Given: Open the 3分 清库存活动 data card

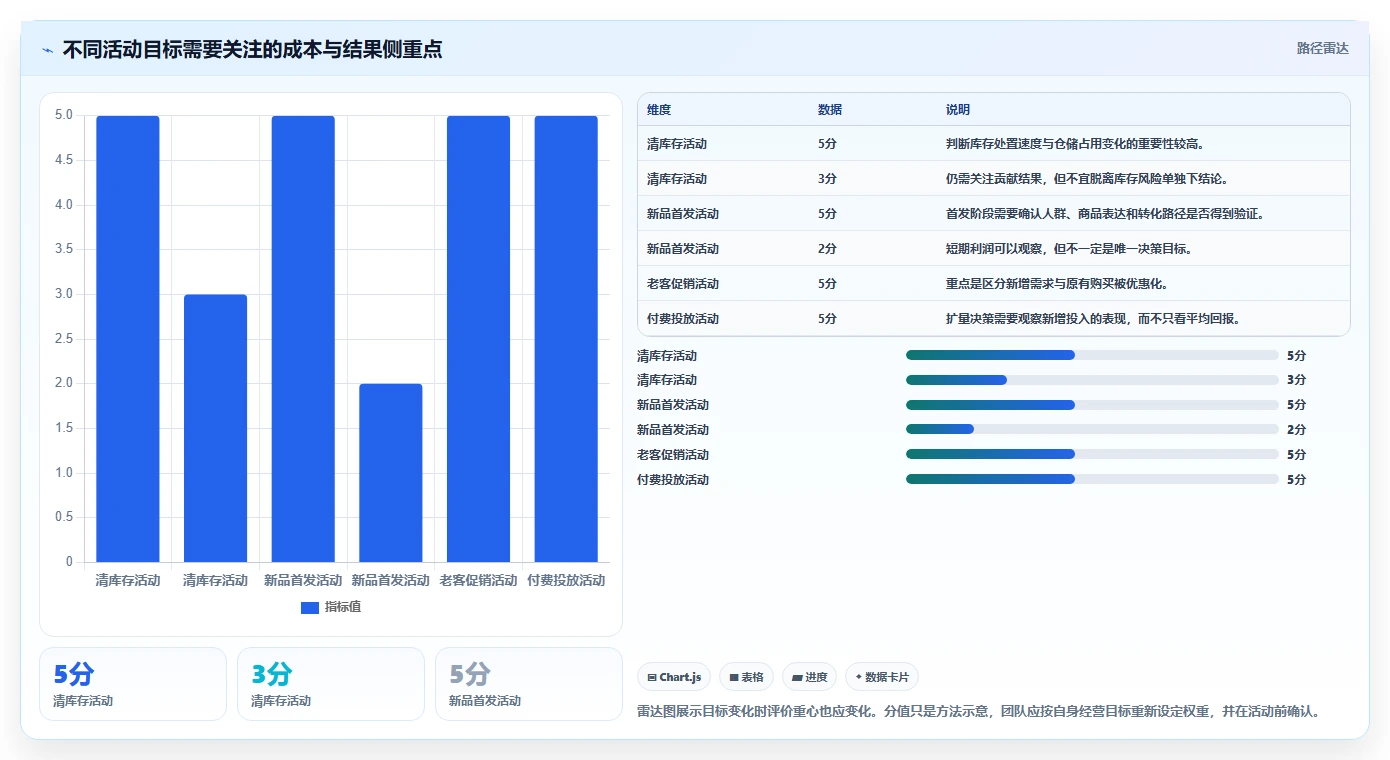Looking at the screenshot, I should (x=331, y=684).
